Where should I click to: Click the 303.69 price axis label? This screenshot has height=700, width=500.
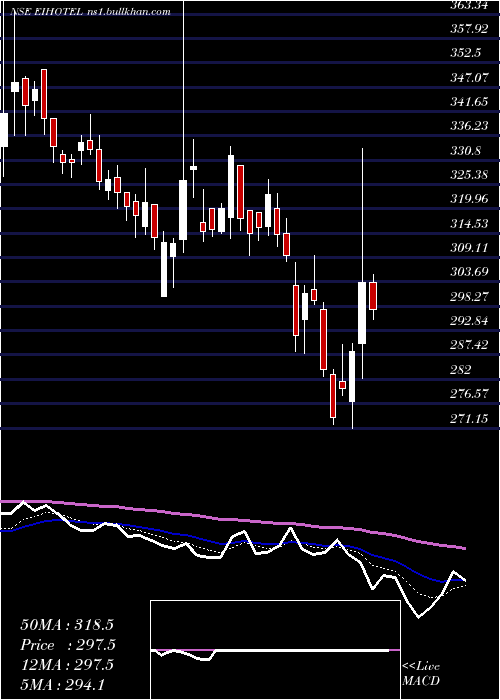coord(469,272)
